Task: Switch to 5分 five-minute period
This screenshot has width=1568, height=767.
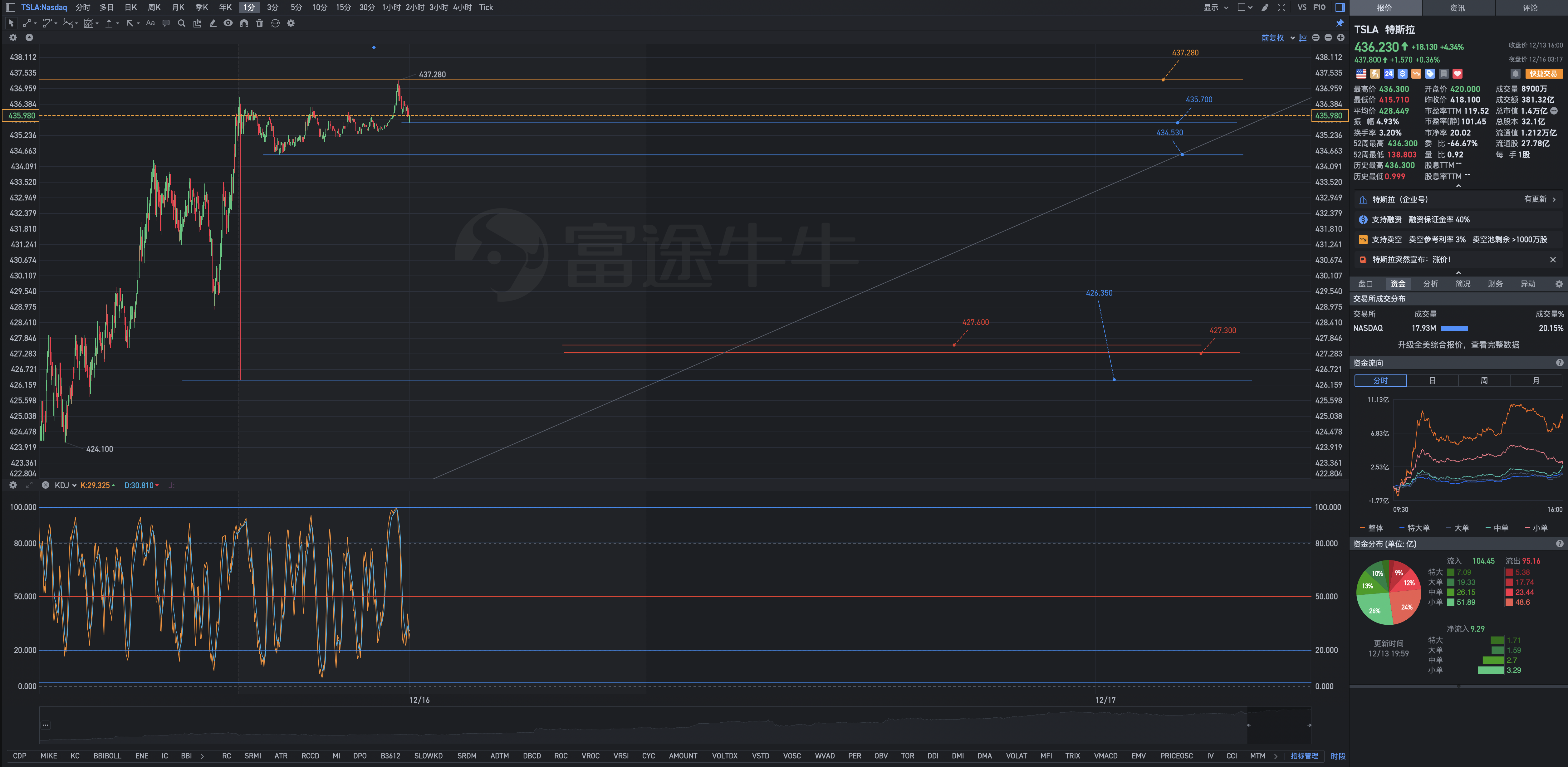Action: pyautogui.click(x=296, y=7)
